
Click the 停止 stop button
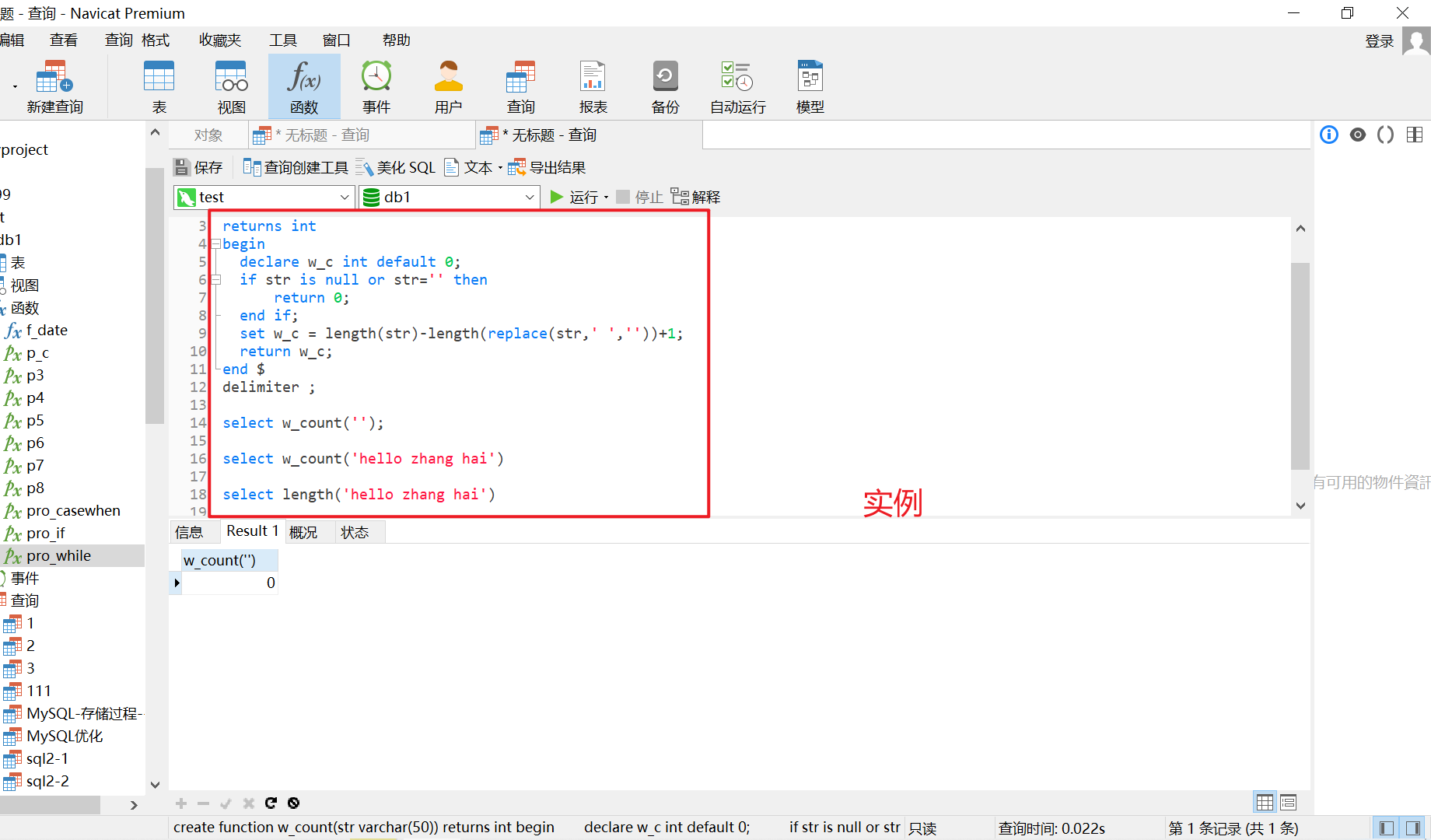(639, 197)
